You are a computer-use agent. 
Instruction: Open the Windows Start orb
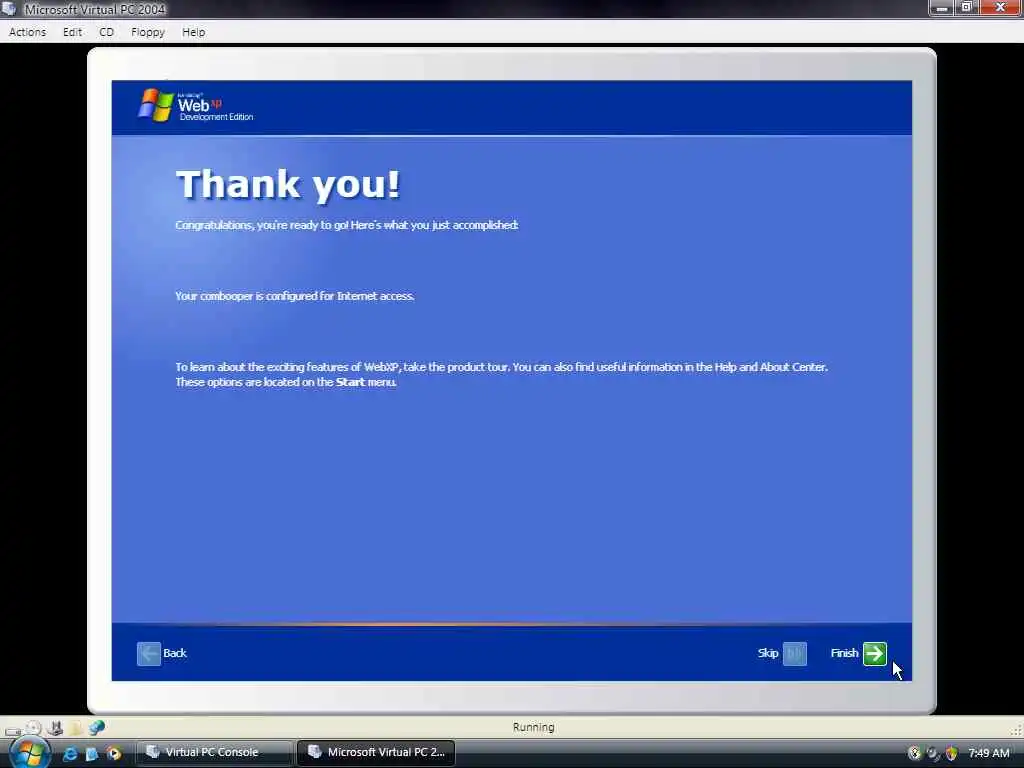tap(29, 753)
